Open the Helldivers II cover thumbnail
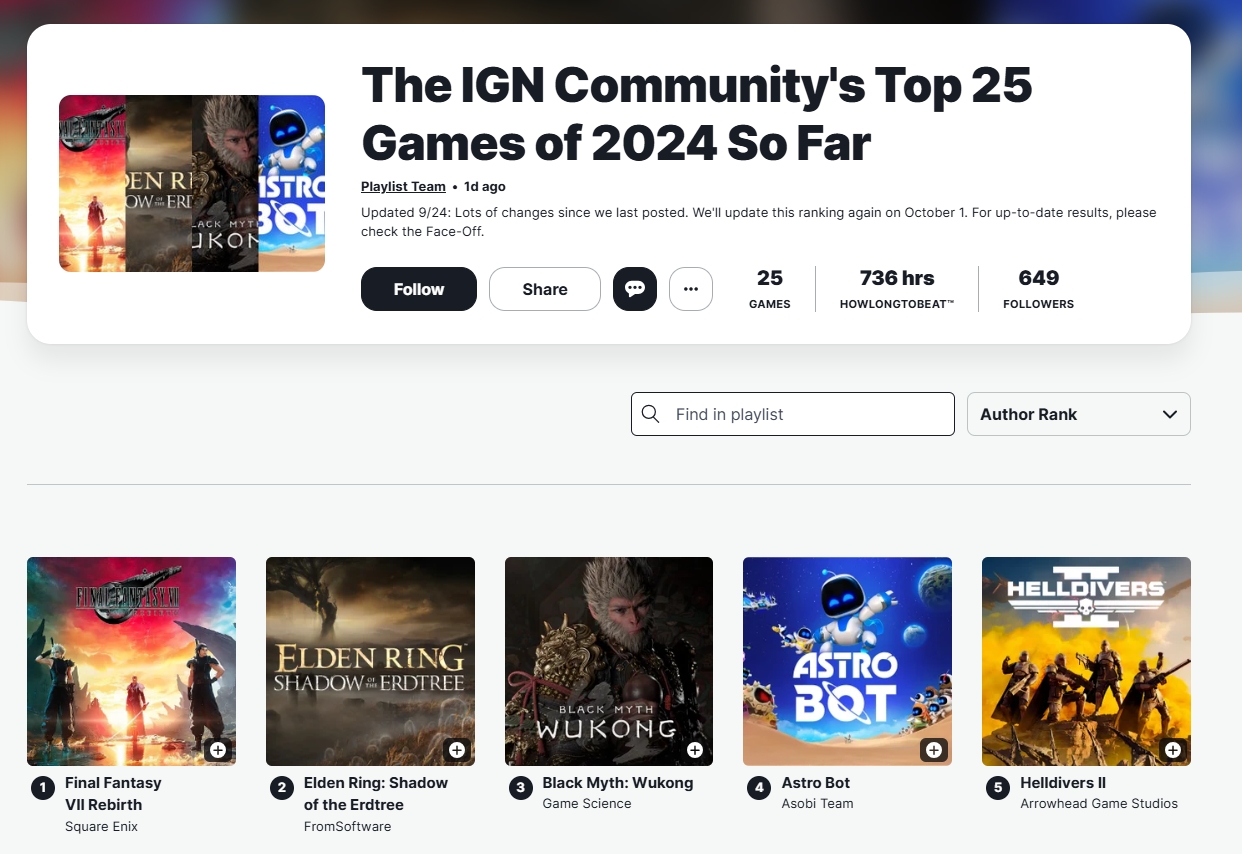Image resolution: width=1242 pixels, height=854 pixels. (x=1086, y=661)
